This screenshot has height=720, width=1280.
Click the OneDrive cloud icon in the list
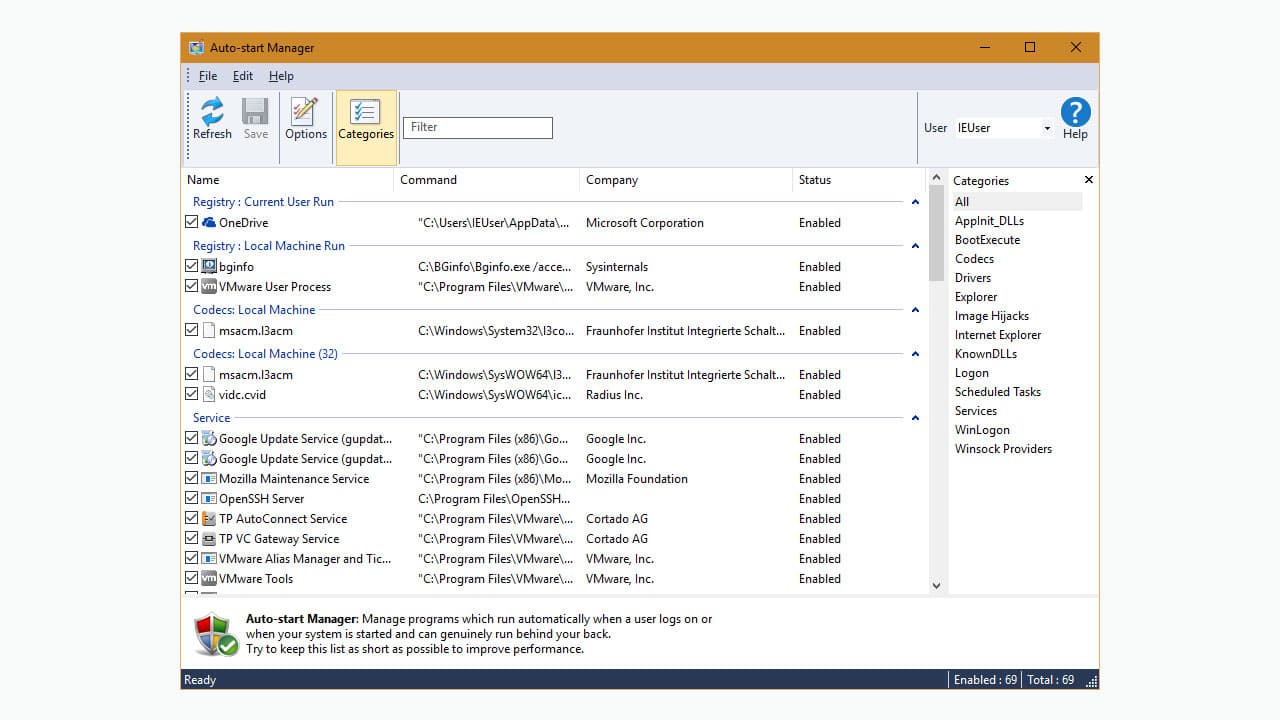tap(208, 222)
